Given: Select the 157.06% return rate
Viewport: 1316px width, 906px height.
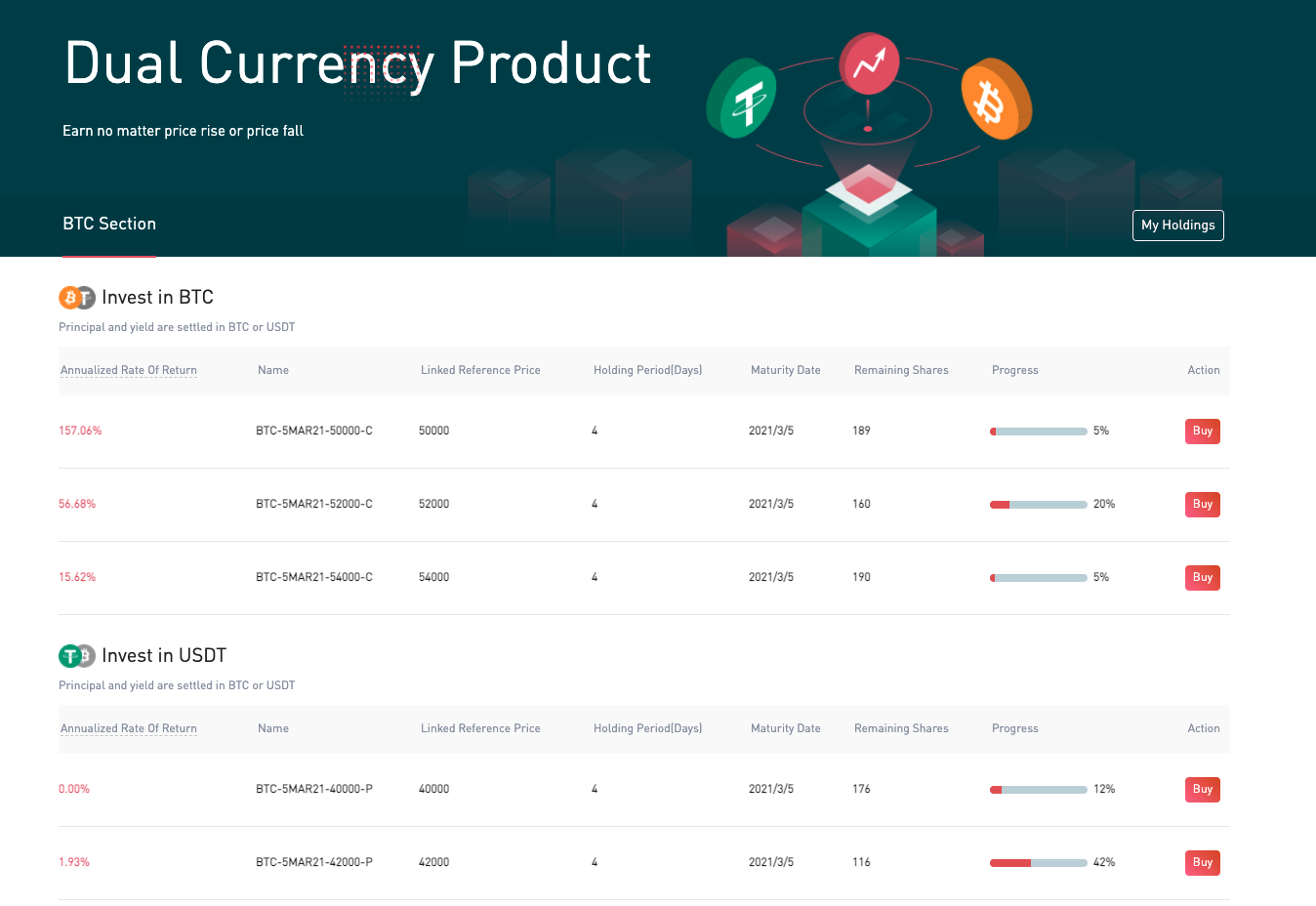Looking at the screenshot, I should pos(80,431).
